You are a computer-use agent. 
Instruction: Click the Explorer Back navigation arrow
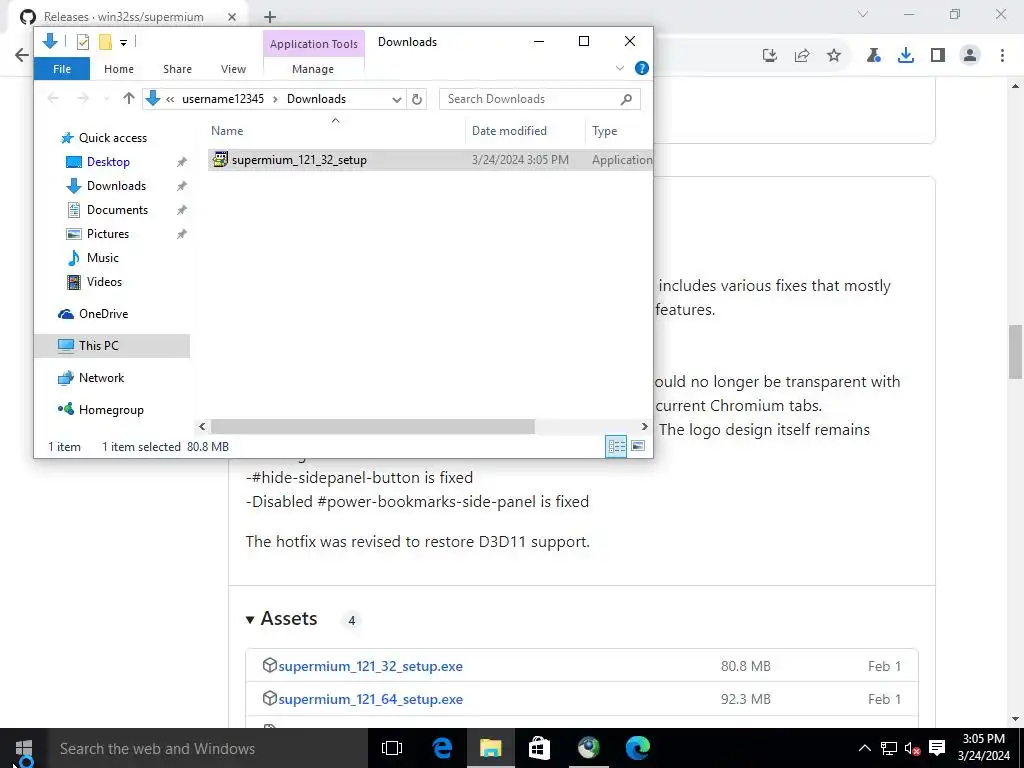(54, 99)
